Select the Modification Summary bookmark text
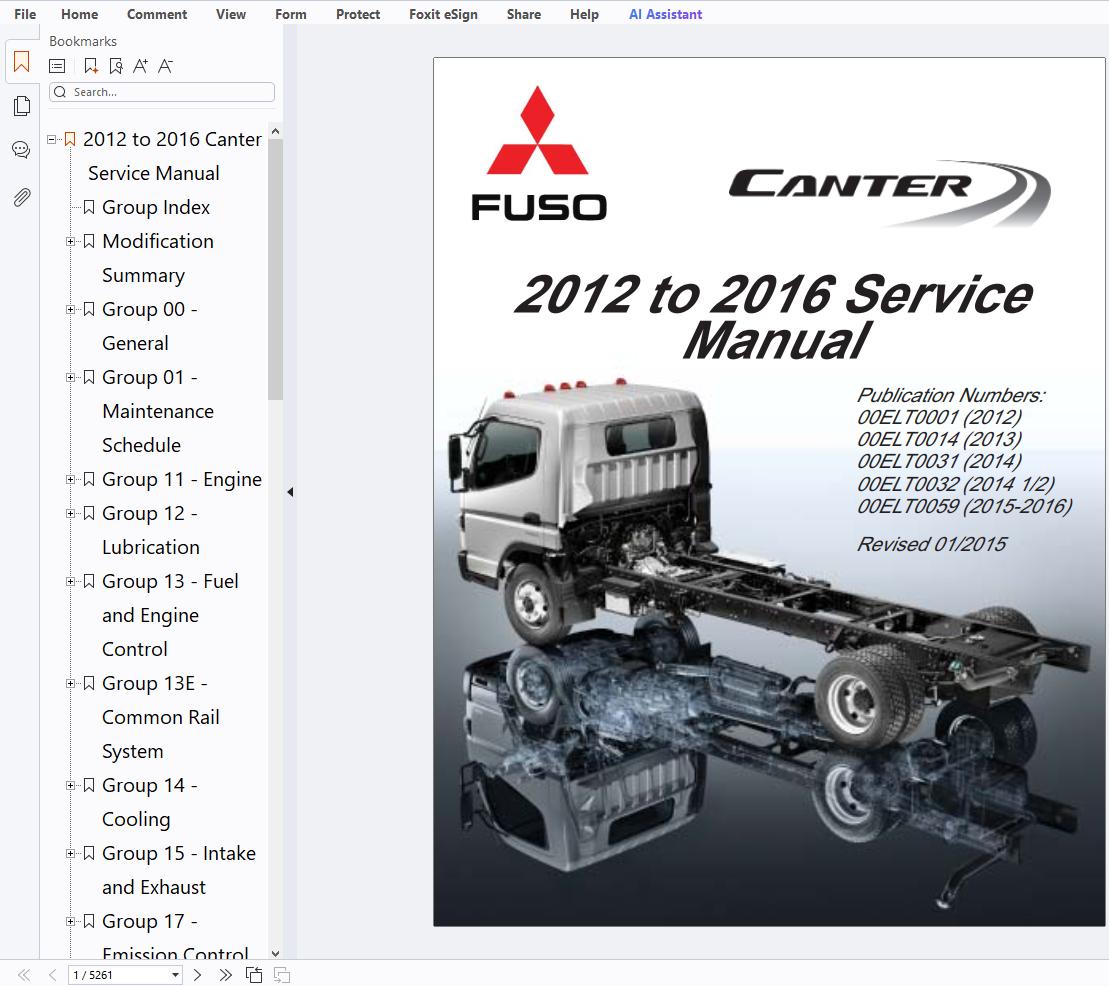Screen dimensions: 1109x986 158,258
